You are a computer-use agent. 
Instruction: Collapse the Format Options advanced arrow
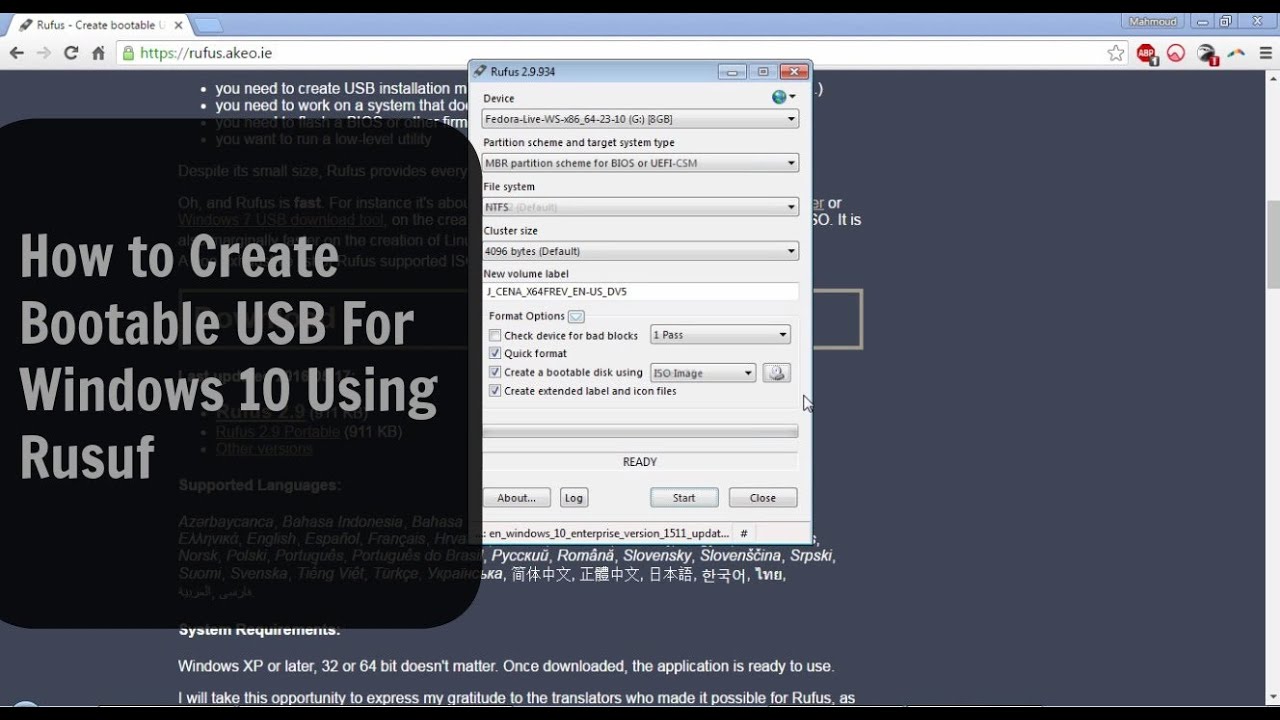(576, 316)
